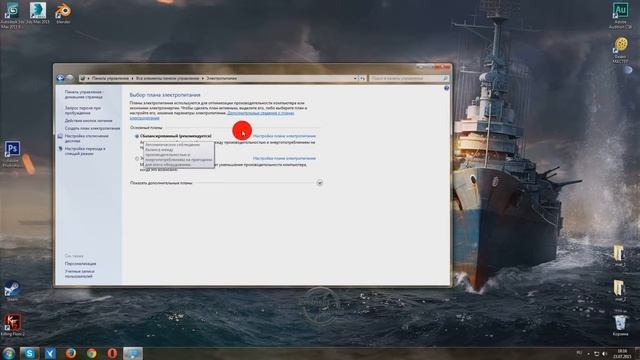The image size is (640, 360).
Task: Open plan settings link for Сбалансированный
Action: point(284,136)
